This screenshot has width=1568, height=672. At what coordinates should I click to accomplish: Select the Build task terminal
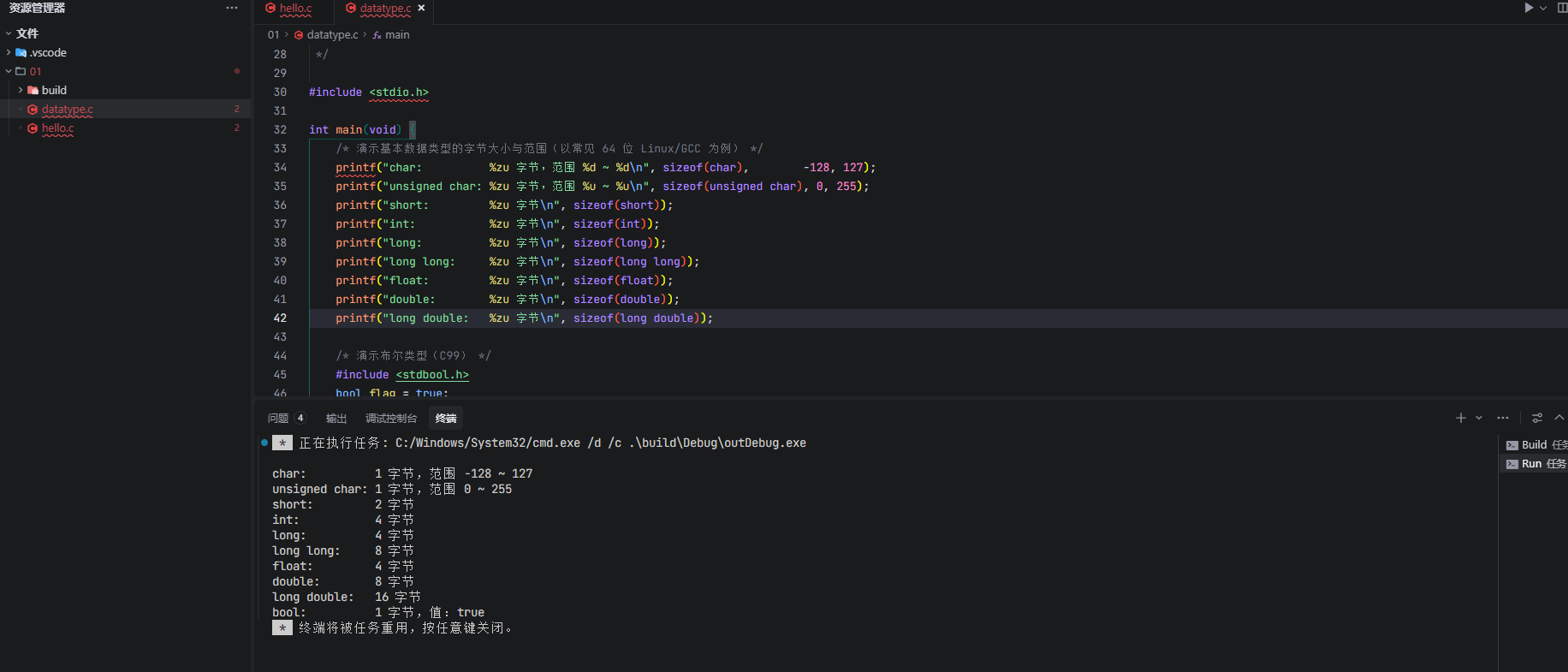click(1535, 445)
